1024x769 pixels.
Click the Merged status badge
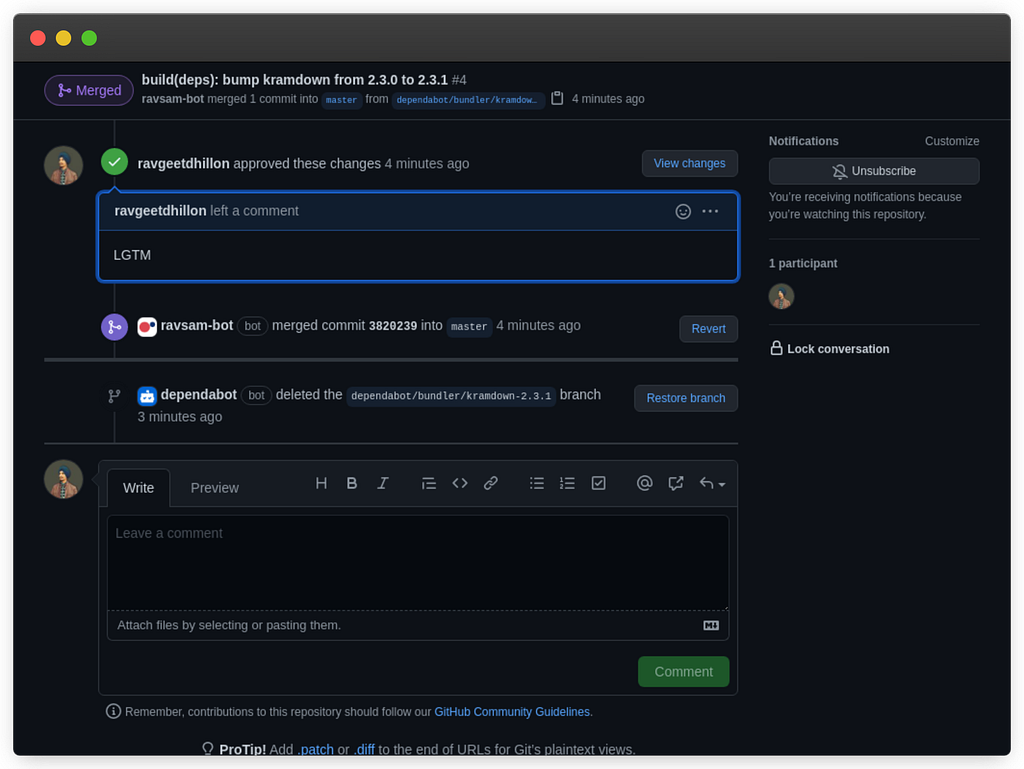coord(89,90)
